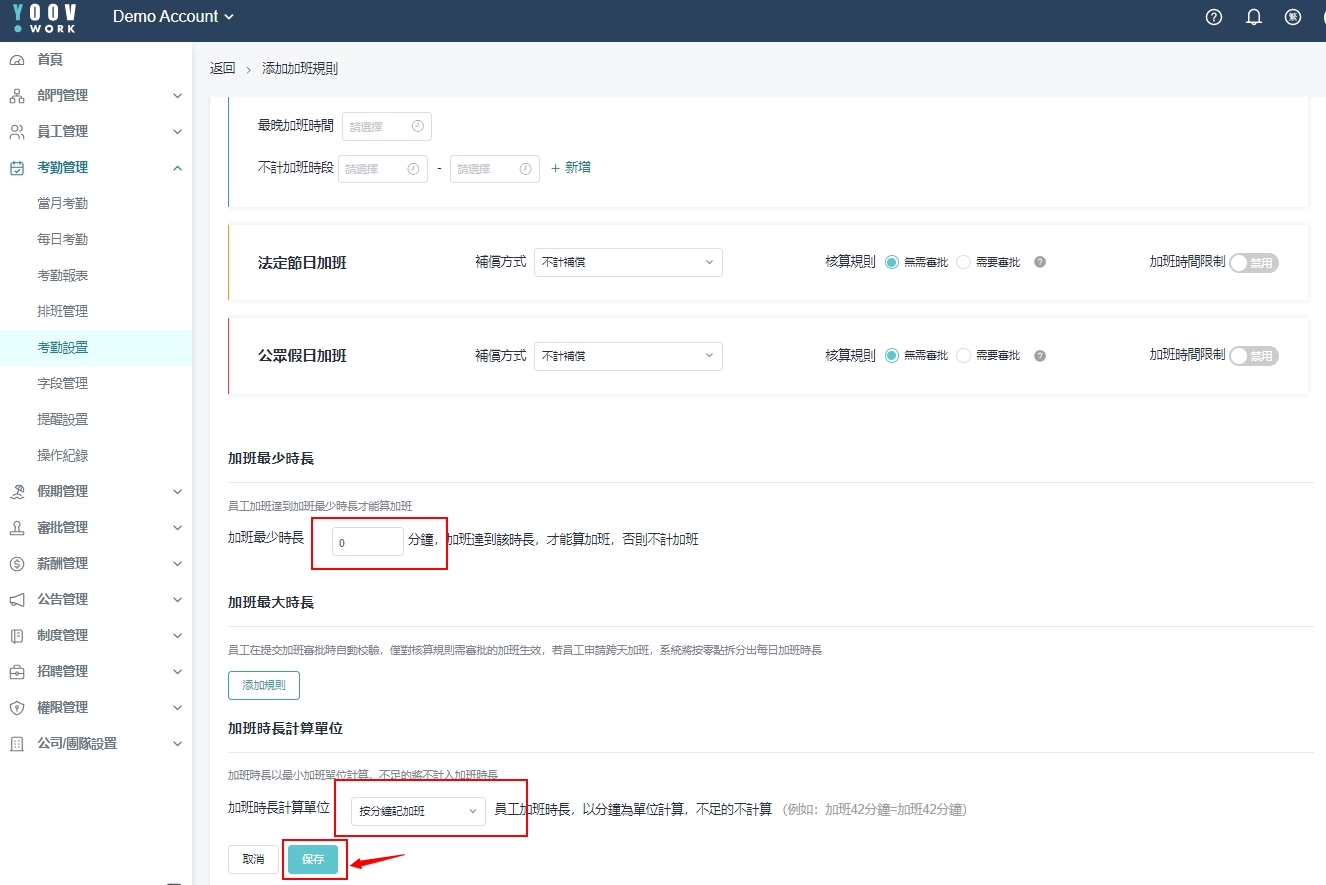Click the YOOV Work logo
1326x885 pixels.
click(45, 17)
